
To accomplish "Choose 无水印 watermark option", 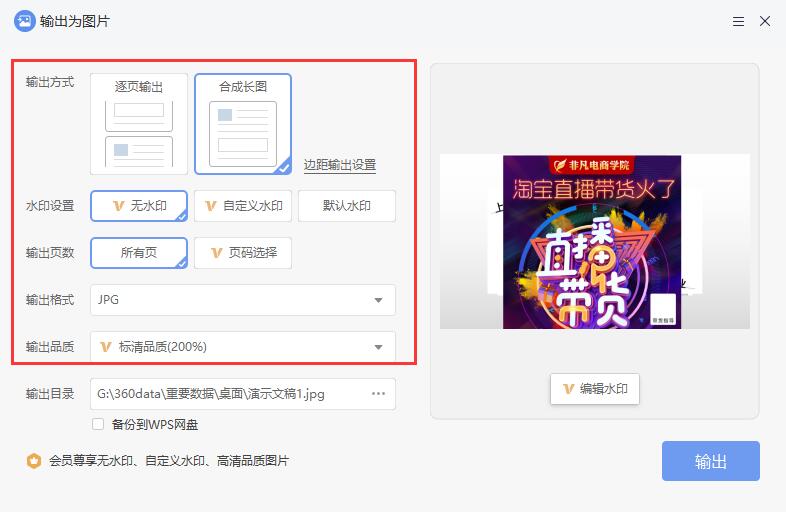I will (139, 206).
